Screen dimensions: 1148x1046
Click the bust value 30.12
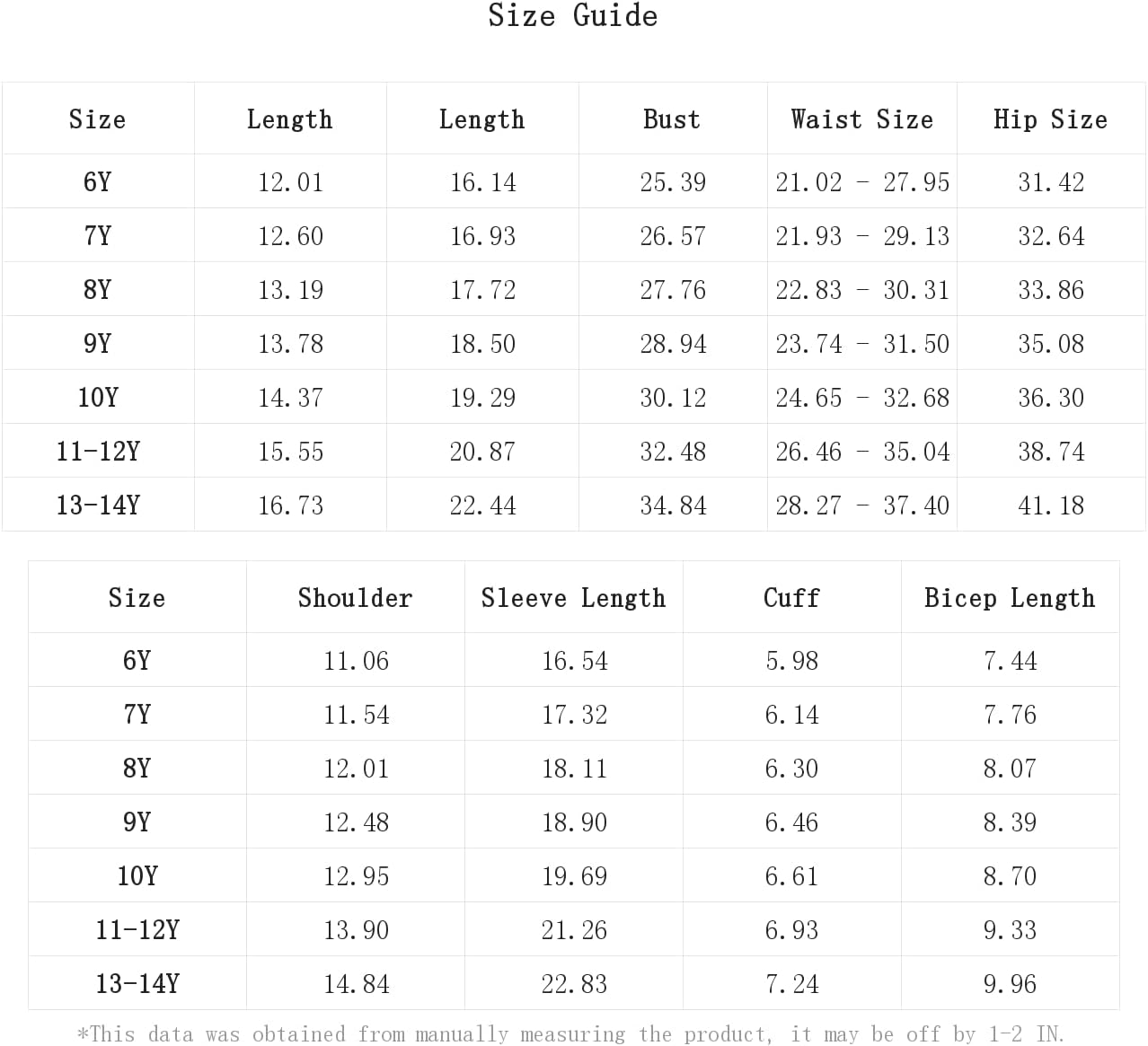coord(673,398)
